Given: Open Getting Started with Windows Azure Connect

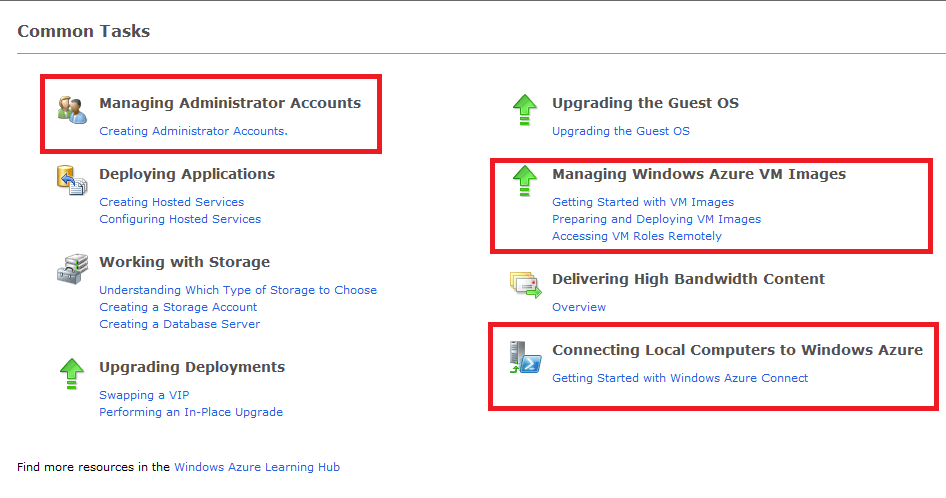Looking at the screenshot, I should tap(680, 378).
